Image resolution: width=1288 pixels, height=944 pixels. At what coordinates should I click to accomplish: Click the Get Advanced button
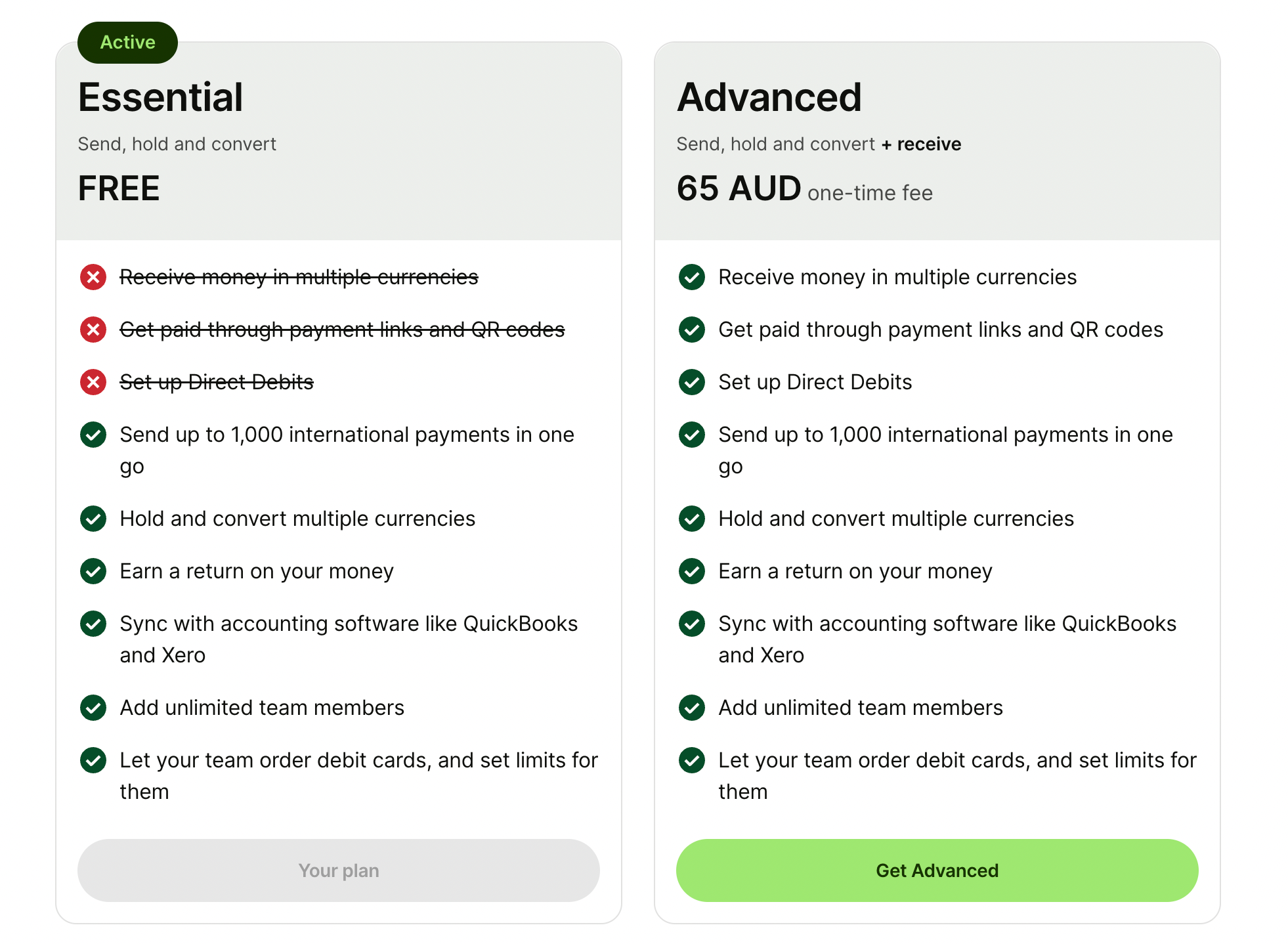coord(937,870)
